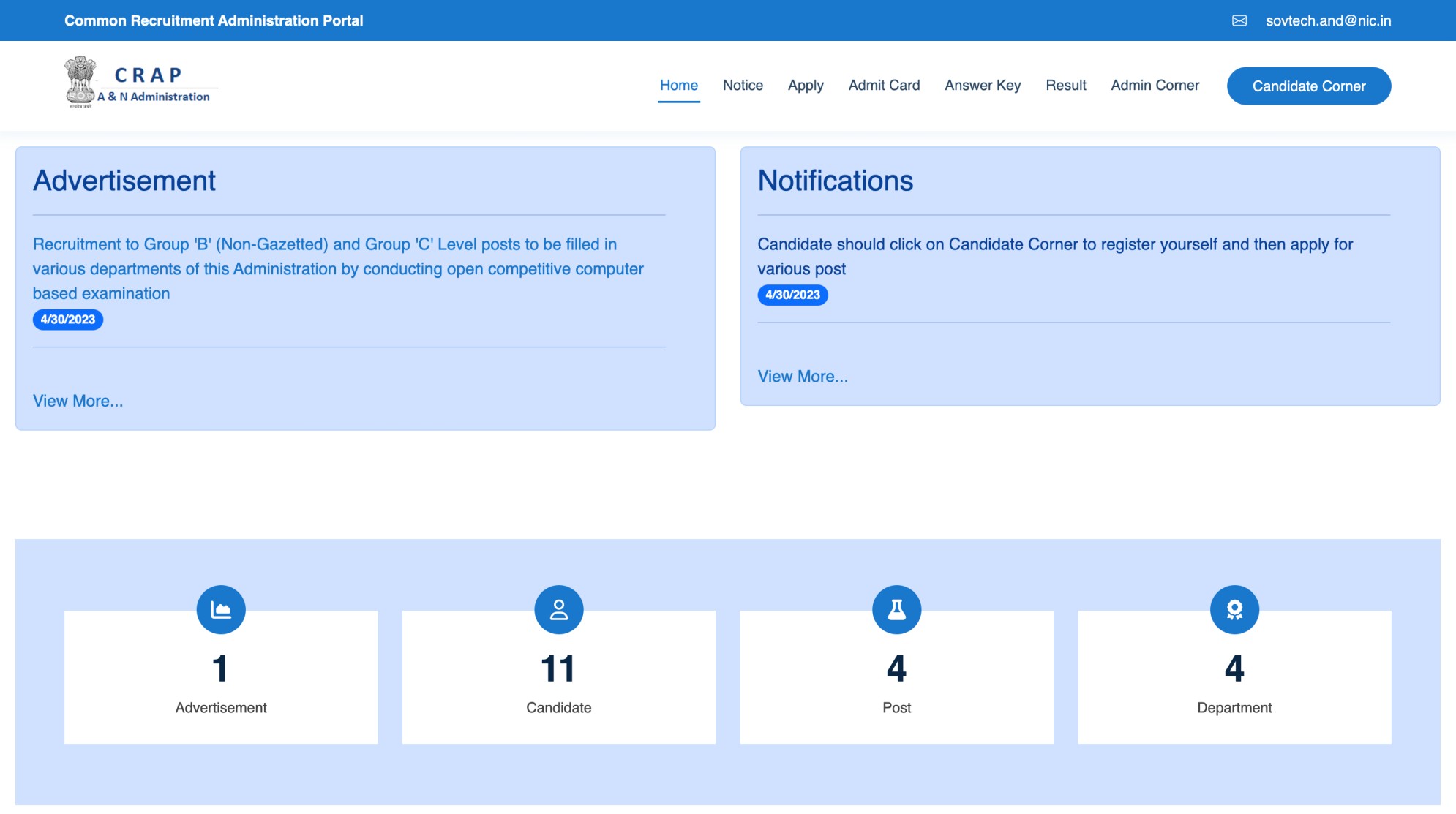Open the Group 'B' recruitment advertisement link
Image resolution: width=1456 pixels, height=814 pixels.
[338, 269]
